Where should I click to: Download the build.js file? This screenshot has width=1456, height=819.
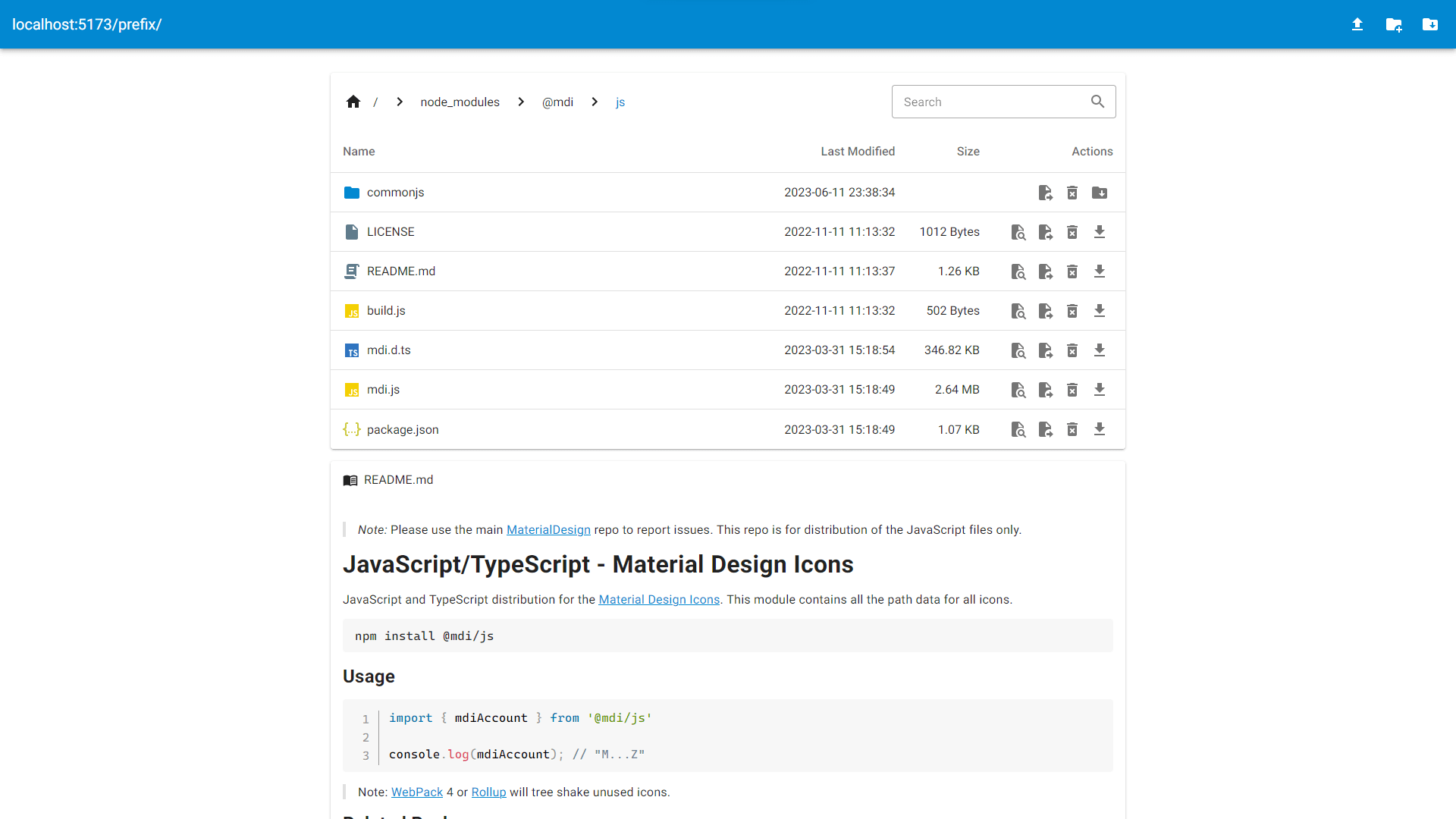[1100, 311]
